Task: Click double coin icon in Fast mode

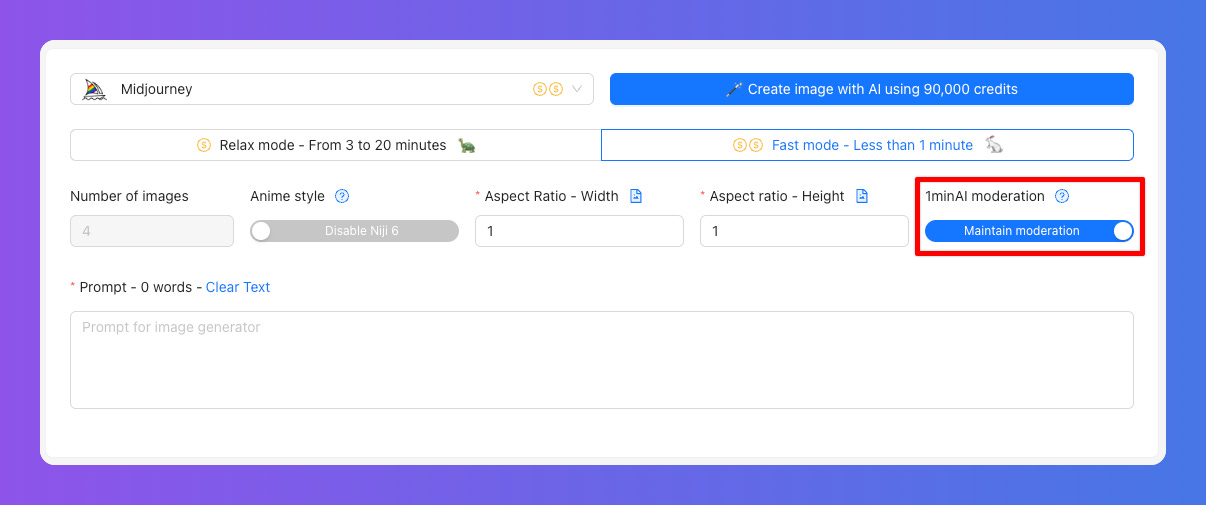Action: [748, 145]
